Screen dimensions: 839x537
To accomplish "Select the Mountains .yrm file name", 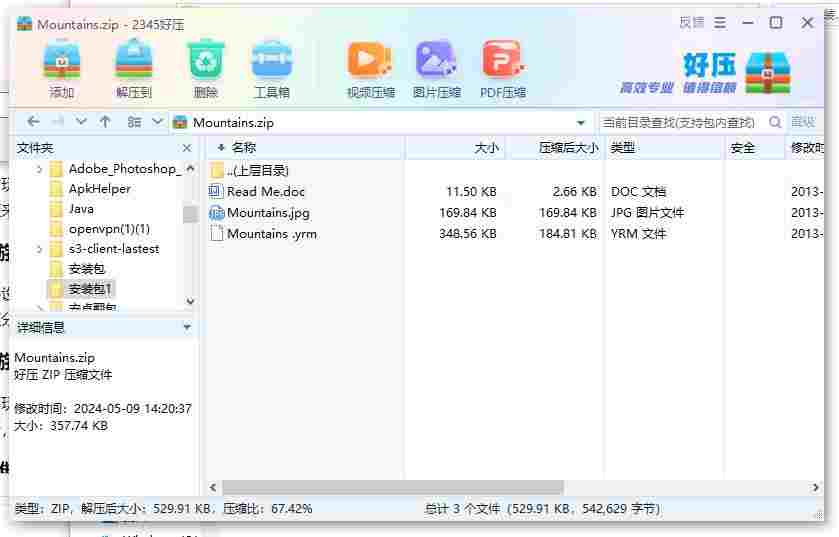I will tap(272, 234).
